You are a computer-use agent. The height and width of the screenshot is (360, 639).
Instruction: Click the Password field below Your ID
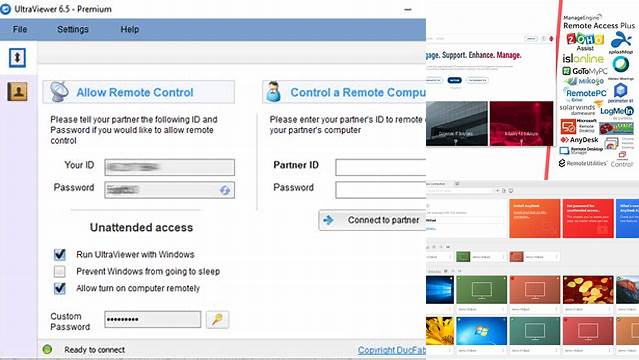click(x=170, y=190)
